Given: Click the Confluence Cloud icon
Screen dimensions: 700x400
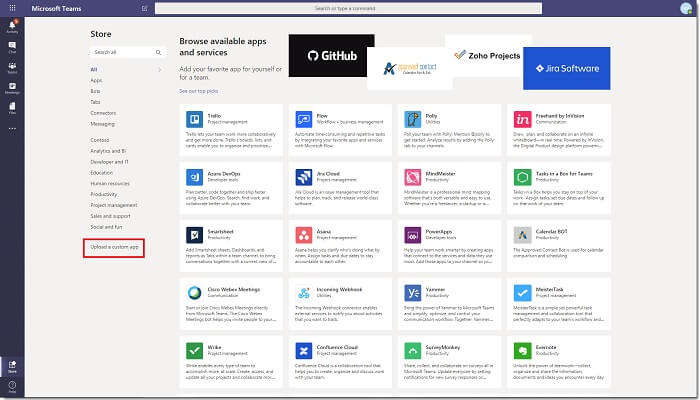Looking at the screenshot, I should [304, 351].
